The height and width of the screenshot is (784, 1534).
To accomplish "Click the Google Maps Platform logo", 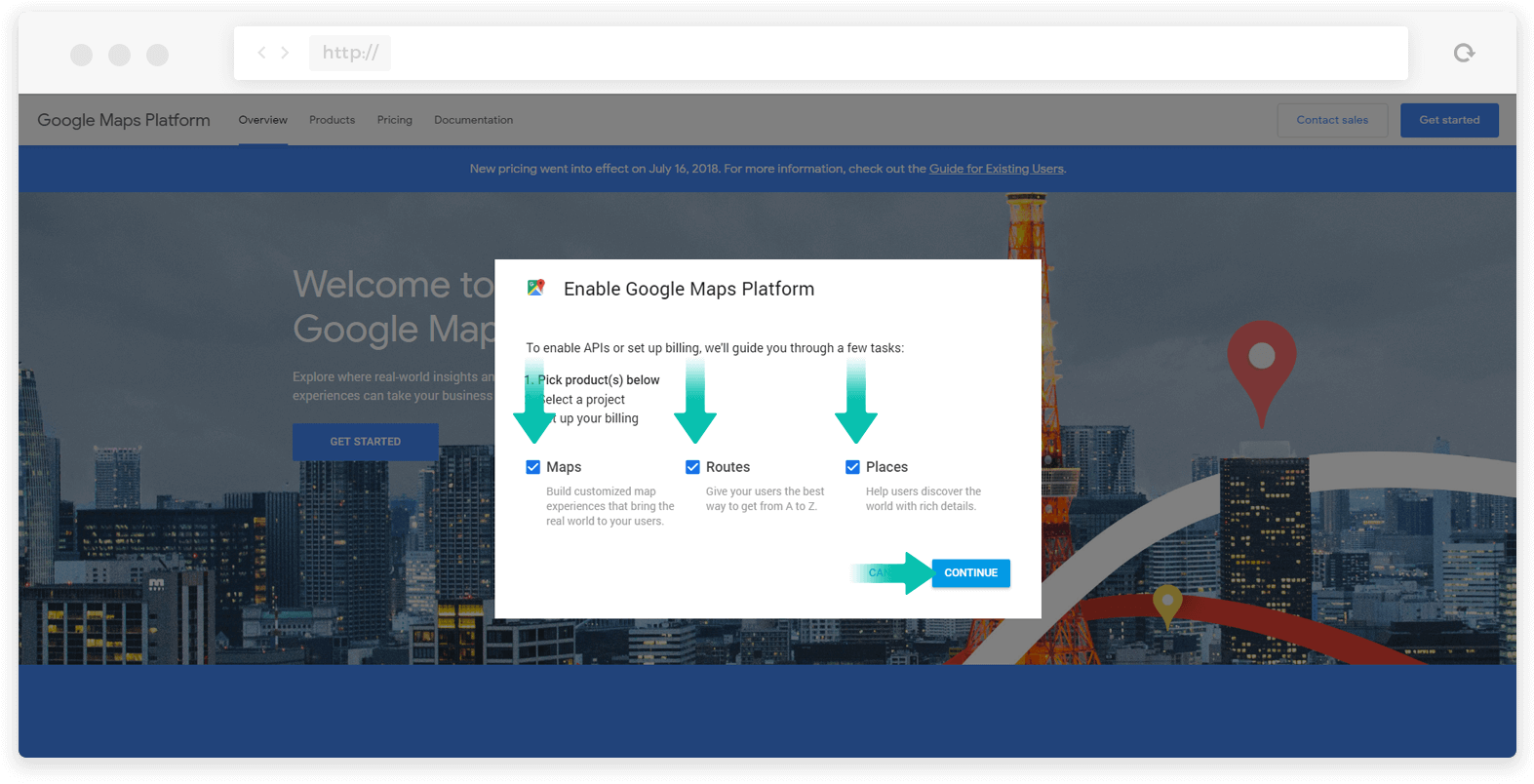I will click(124, 120).
